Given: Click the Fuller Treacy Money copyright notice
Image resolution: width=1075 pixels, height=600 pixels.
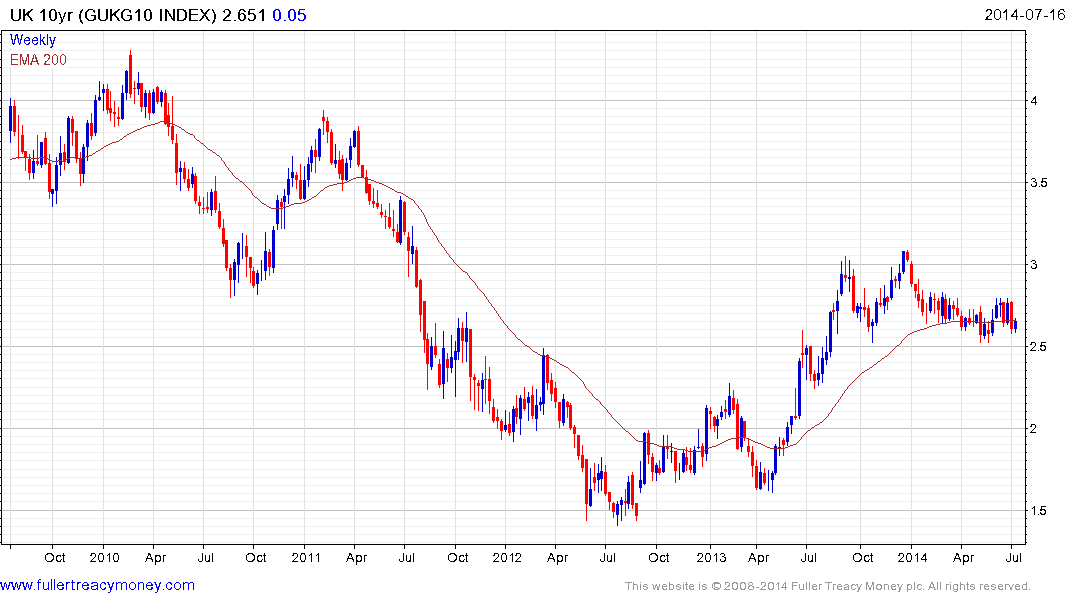Looking at the screenshot, I should [828, 586].
